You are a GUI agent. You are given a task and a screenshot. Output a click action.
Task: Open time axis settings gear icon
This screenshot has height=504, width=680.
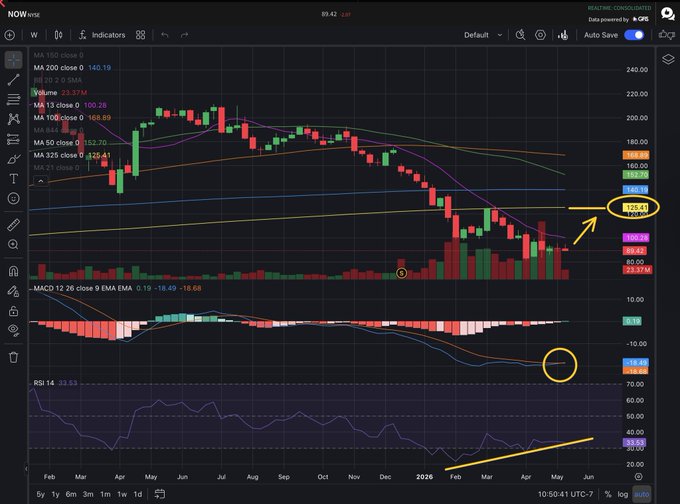click(638, 477)
